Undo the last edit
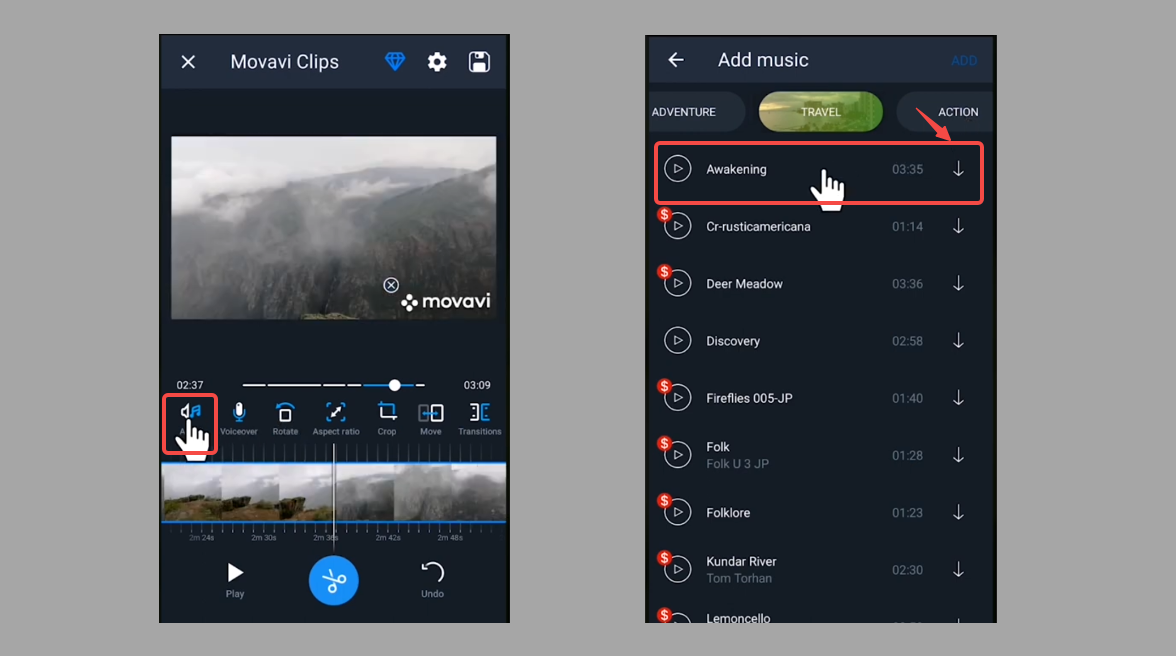 [432, 580]
